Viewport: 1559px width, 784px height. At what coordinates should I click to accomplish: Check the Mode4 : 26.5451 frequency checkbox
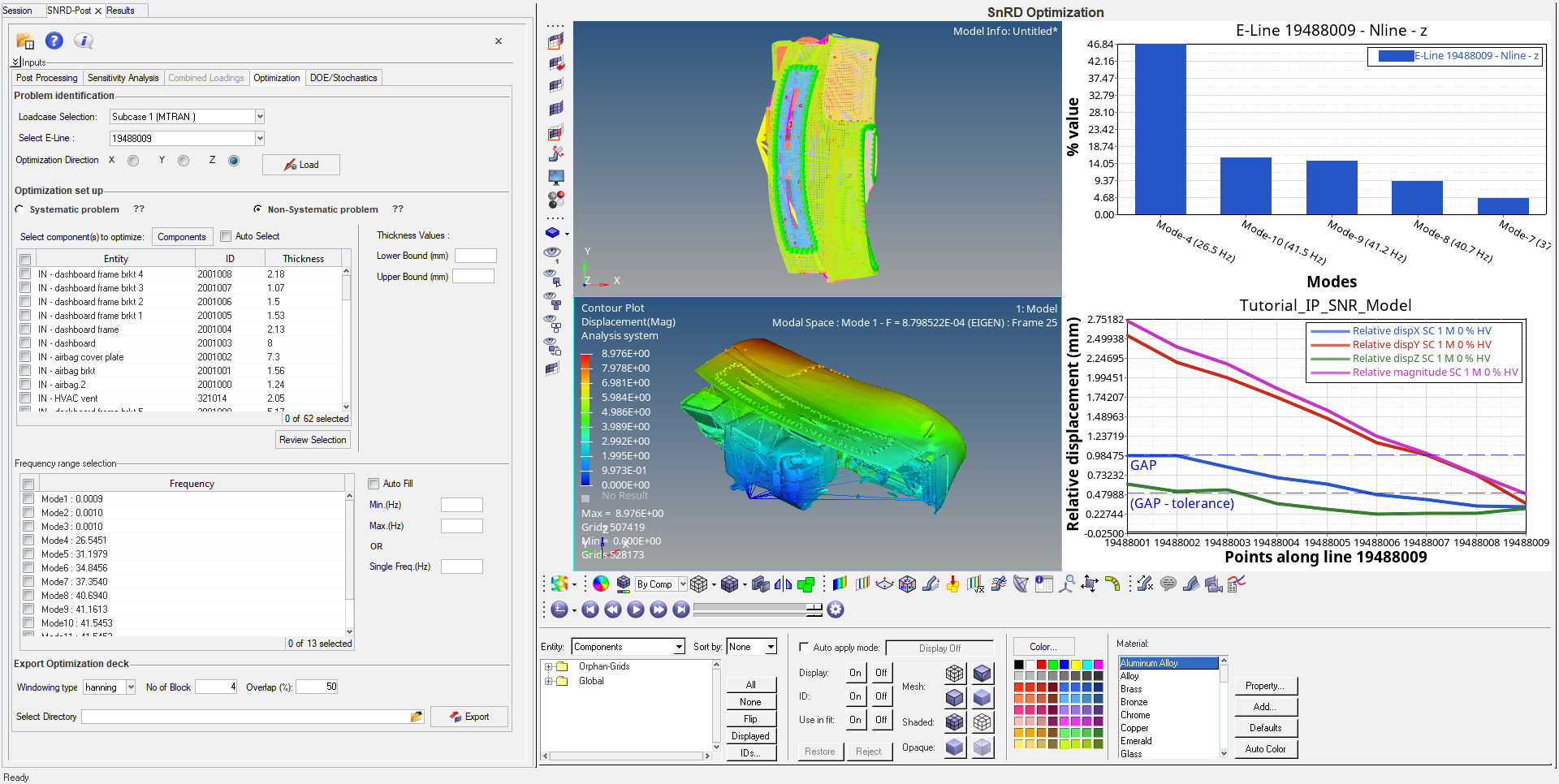[x=28, y=541]
